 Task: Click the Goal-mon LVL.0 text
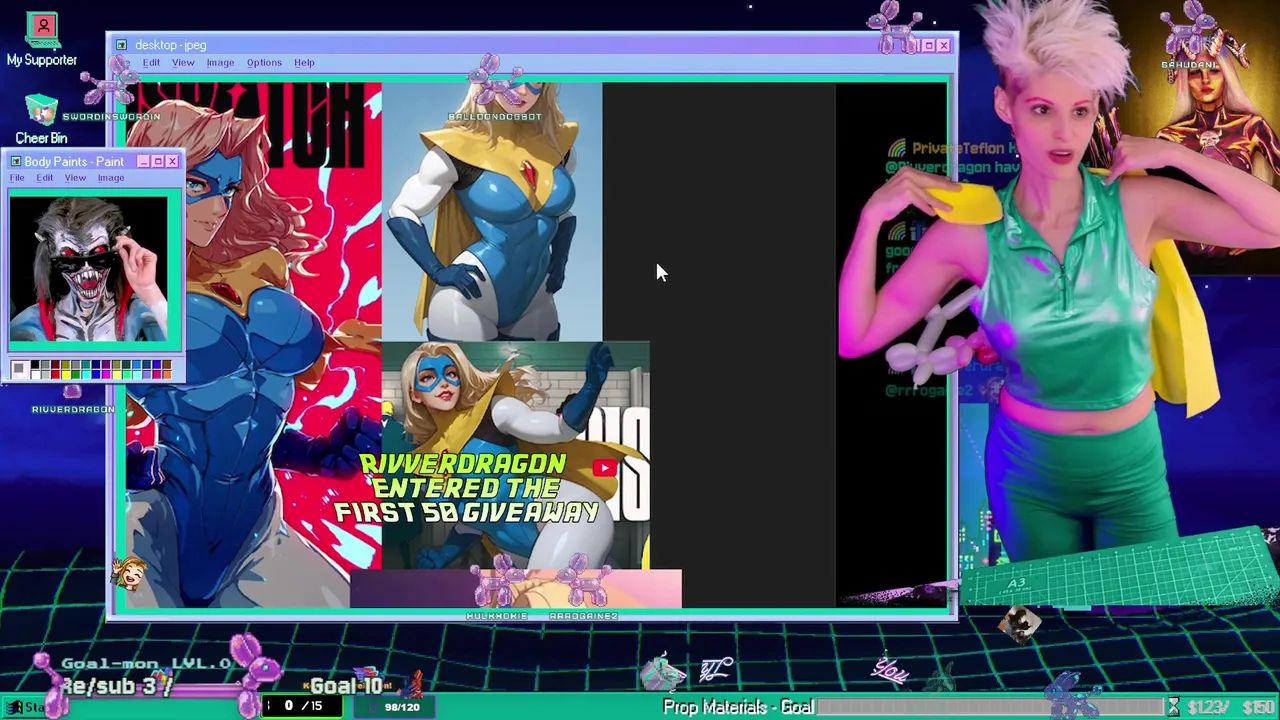146,663
